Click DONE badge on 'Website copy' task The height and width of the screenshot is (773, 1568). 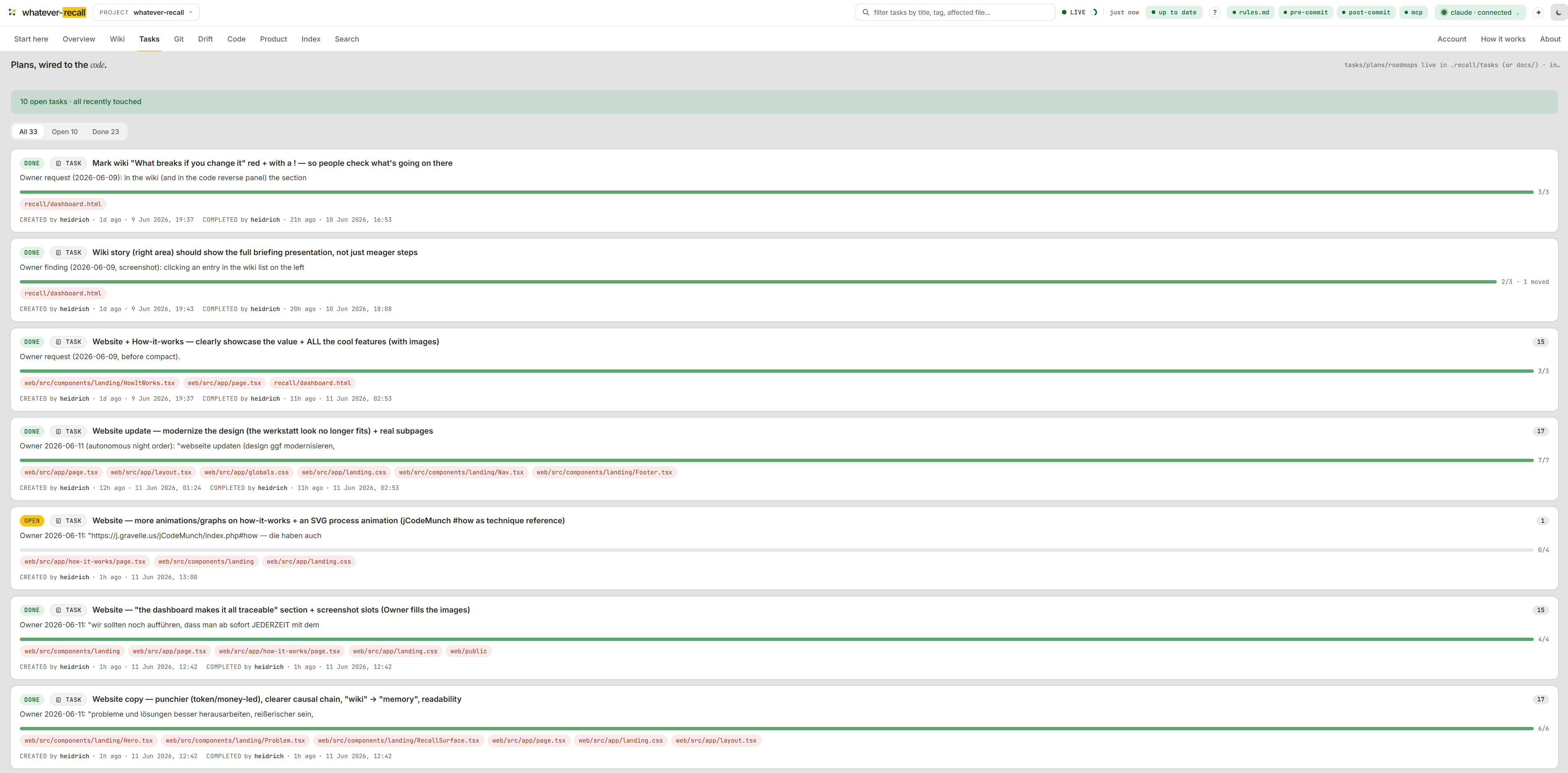32,699
